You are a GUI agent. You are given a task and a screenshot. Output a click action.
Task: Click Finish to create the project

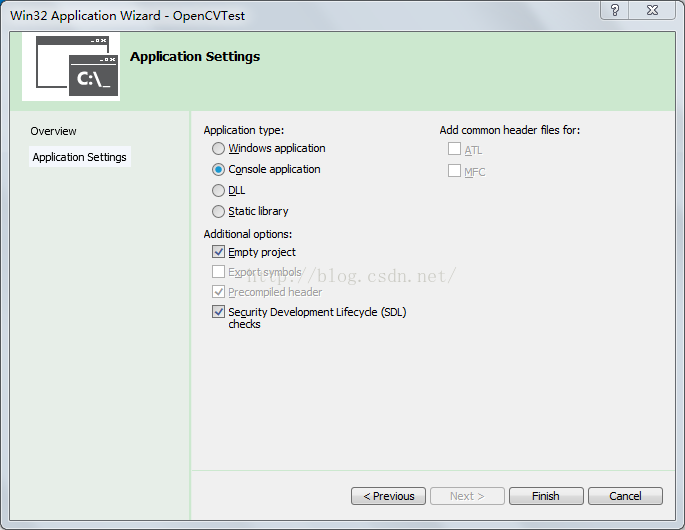(546, 496)
